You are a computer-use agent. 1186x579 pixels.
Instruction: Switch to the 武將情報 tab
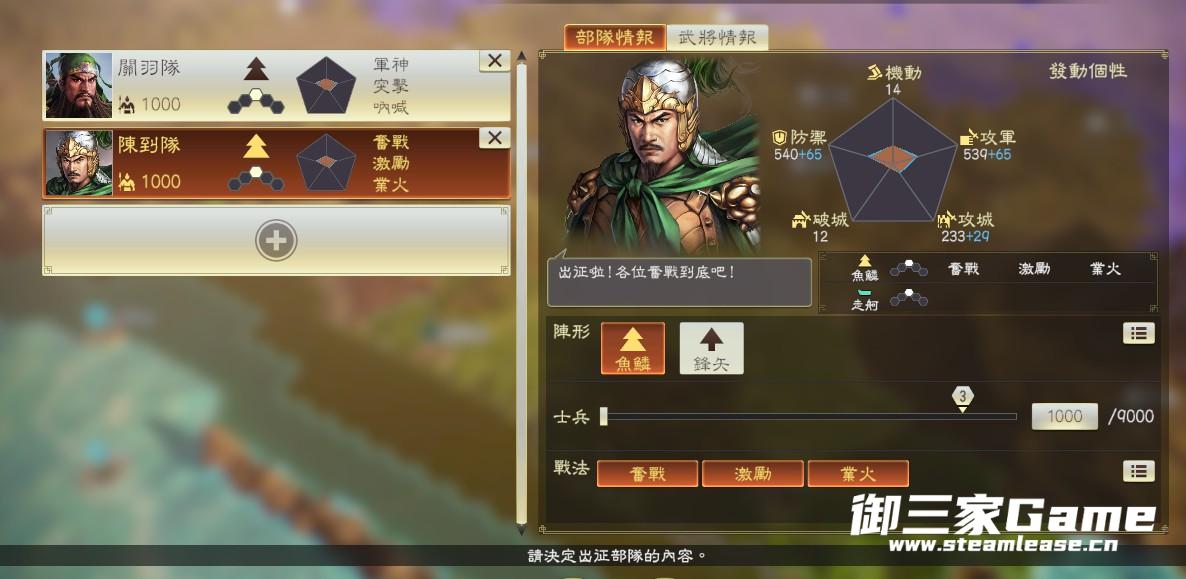(x=717, y=38)
